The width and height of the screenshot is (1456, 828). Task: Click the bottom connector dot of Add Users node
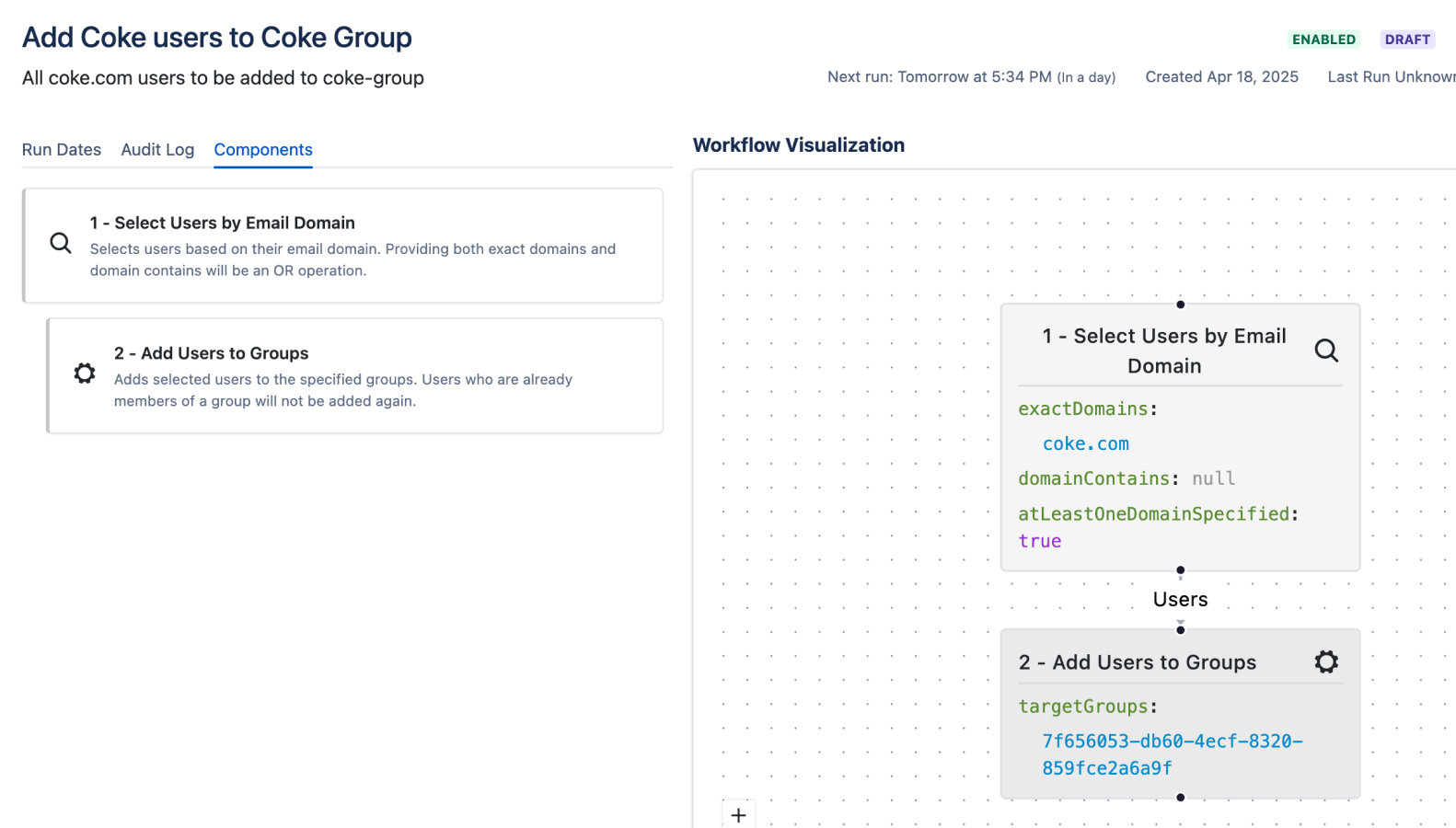(x=1180, y=798)
